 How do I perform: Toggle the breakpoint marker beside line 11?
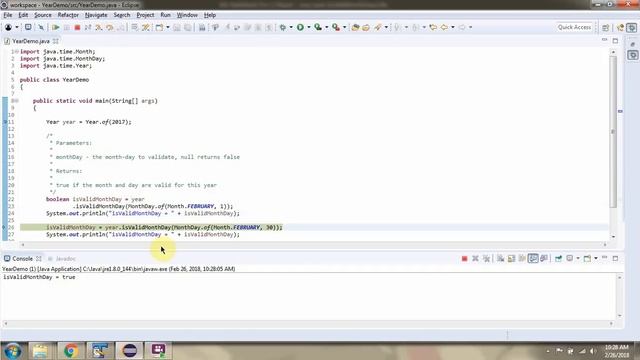tap(4, 122)
